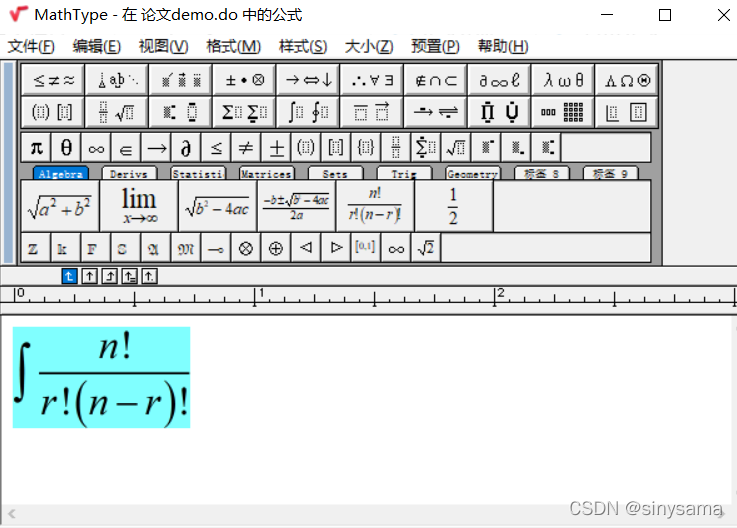Insert the element-of symbol ∈

[x=126, y=148]
